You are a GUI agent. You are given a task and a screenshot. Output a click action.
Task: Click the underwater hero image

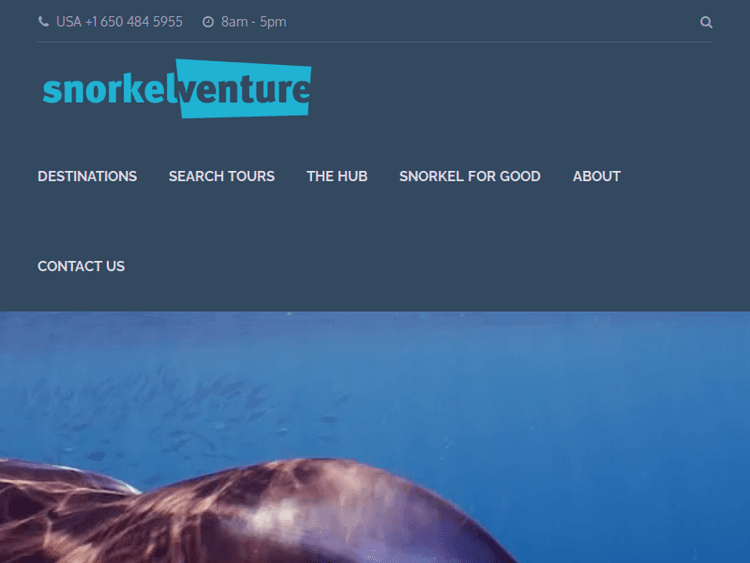pyautogui.click(x=375, y=437)
